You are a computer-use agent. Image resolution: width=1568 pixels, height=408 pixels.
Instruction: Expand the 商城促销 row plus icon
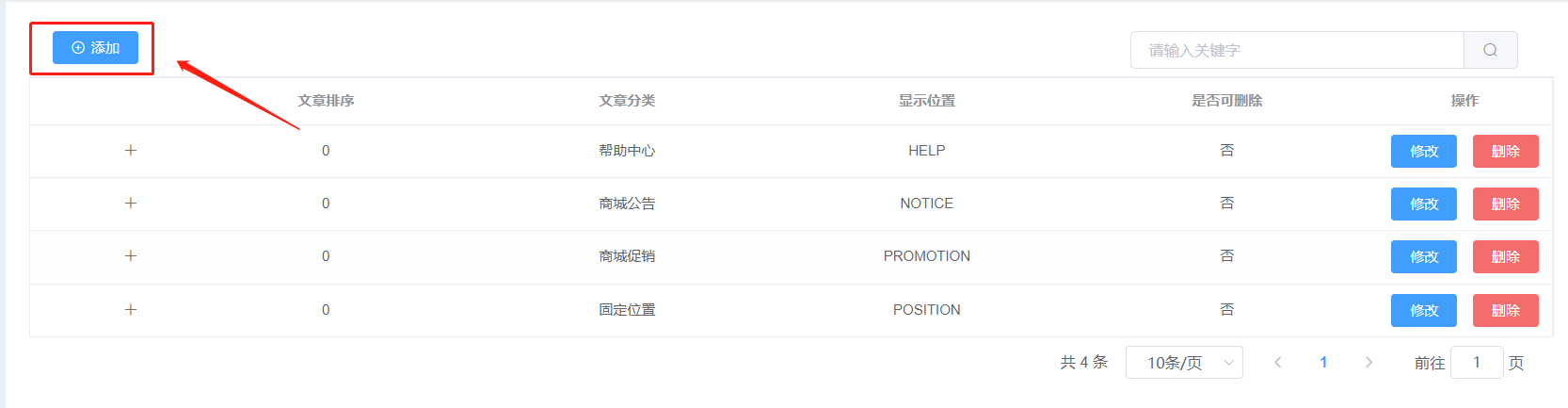131,256
